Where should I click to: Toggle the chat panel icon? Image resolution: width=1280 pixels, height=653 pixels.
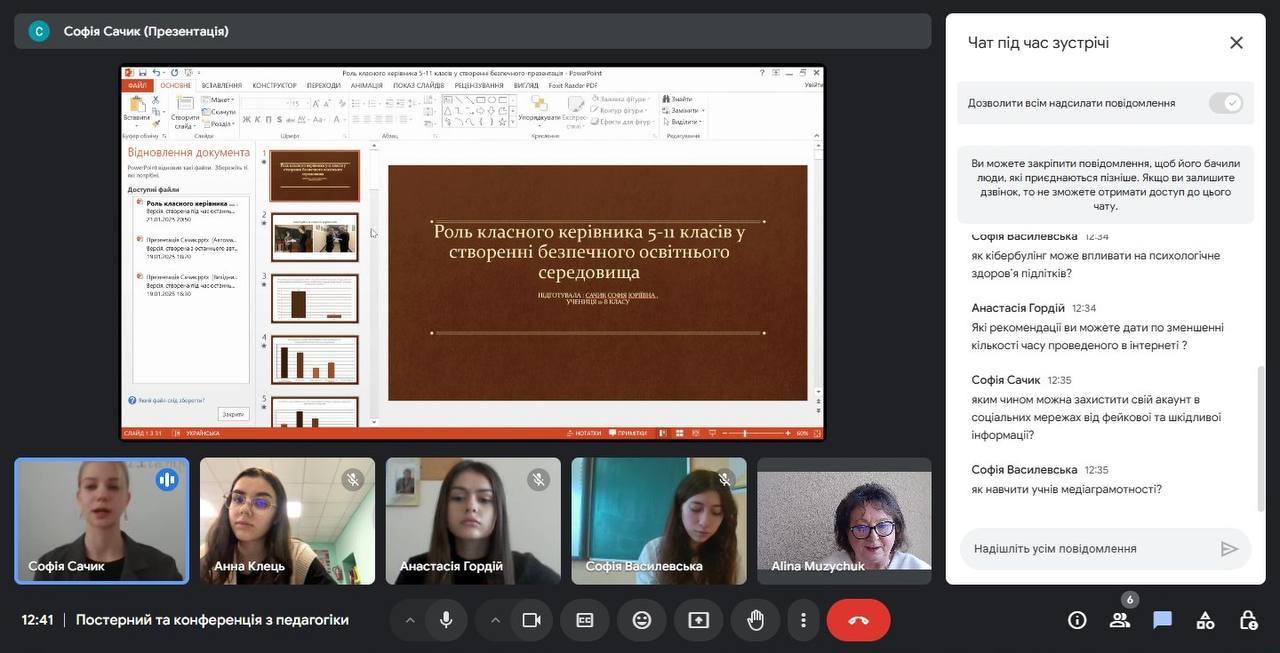(x=1162, y=620)
